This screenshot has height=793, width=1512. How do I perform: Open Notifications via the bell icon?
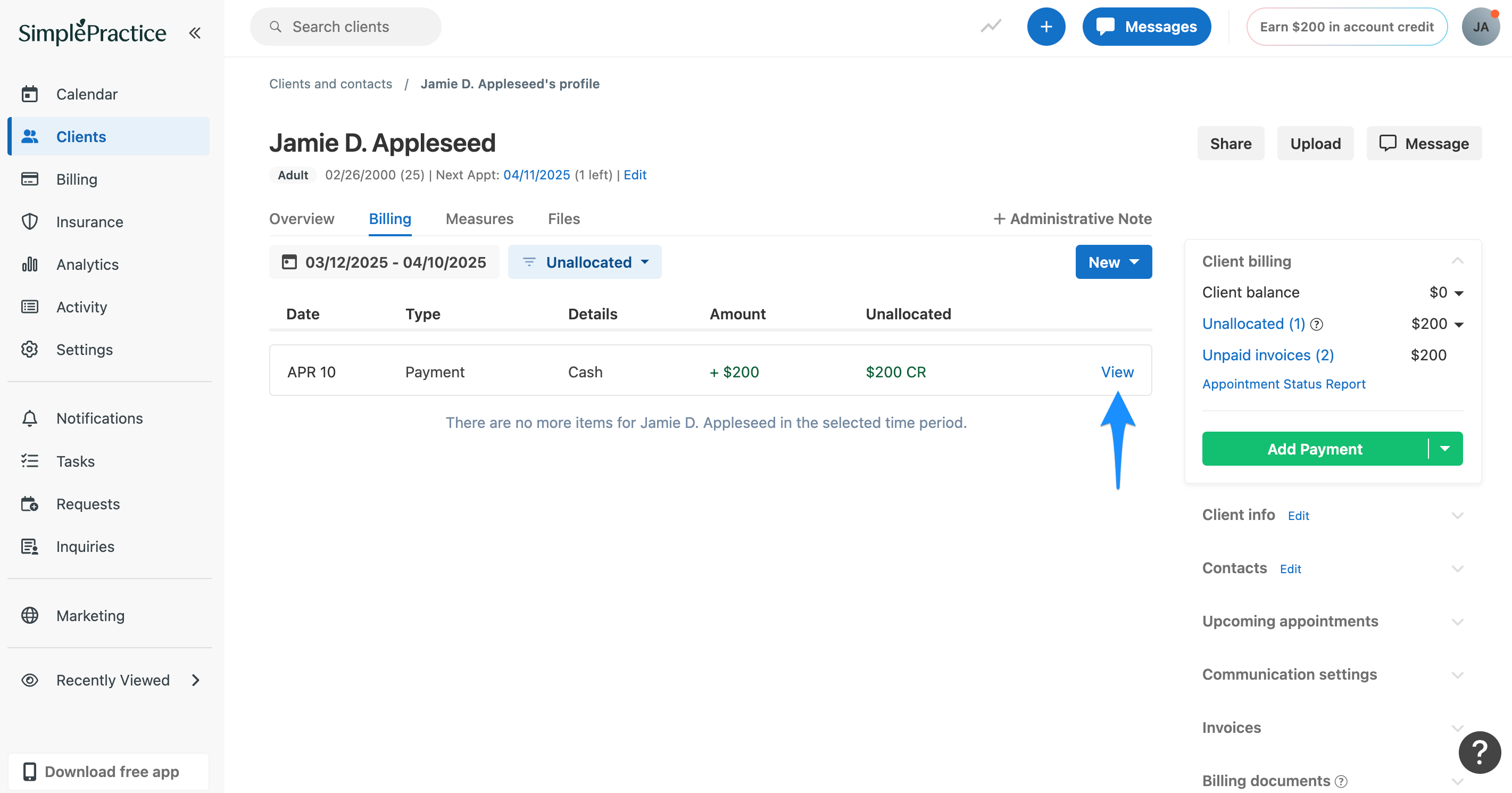(30, 418)
